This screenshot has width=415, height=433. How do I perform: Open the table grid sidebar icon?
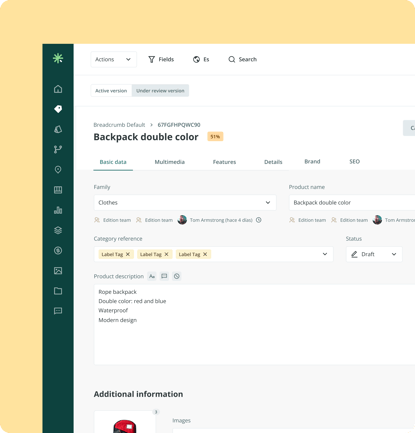[x=58, y=190]
